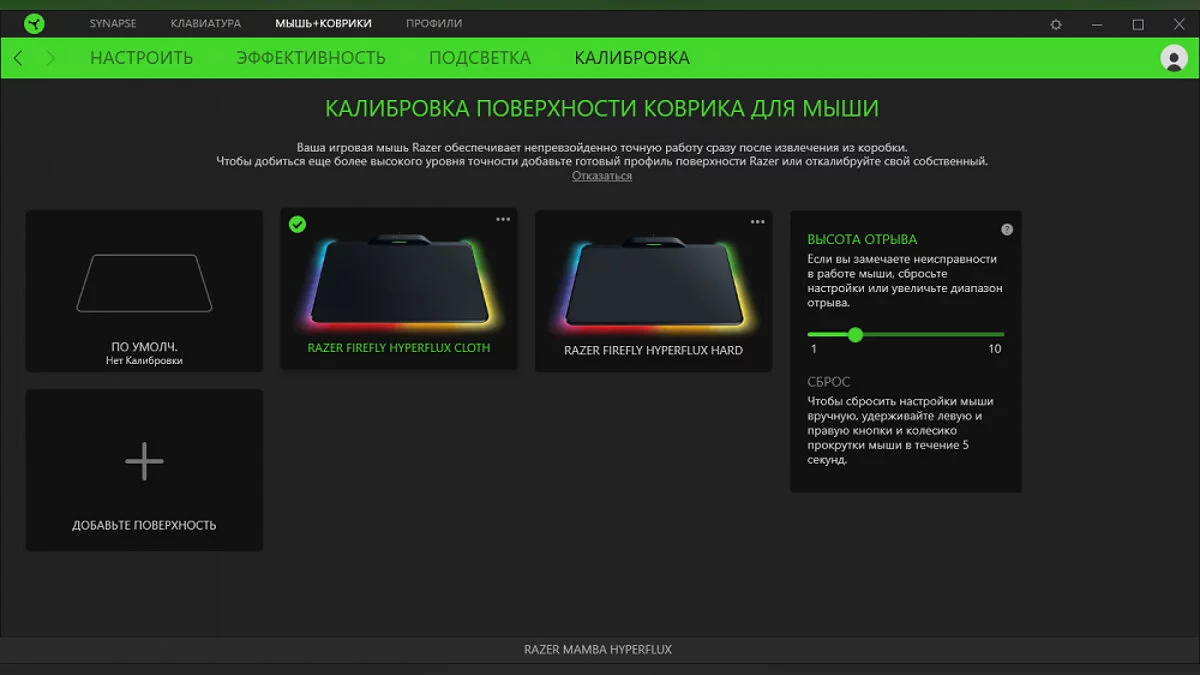Switch to the НАСТРОИТЬ tab
The height and width of the screenshot is (675, 1200).
pyautogui.click(x=141, y=58)
